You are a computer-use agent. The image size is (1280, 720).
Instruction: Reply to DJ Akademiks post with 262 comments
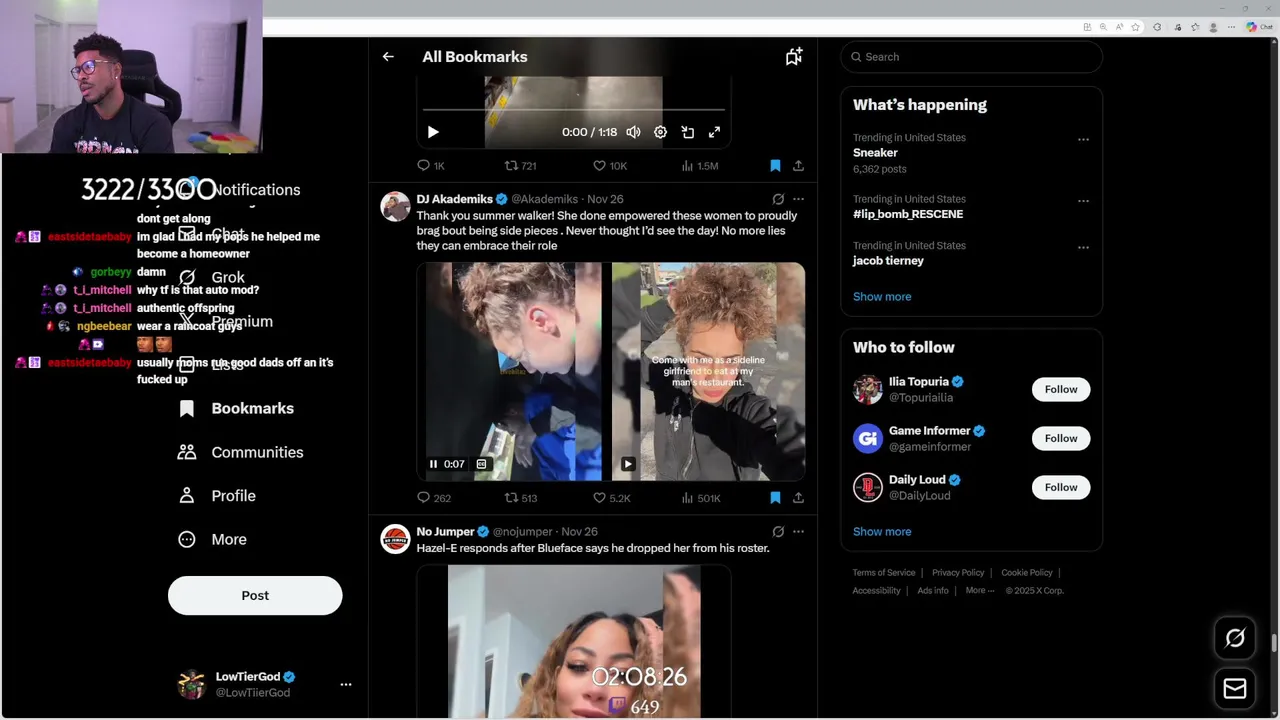pos(434,498)
